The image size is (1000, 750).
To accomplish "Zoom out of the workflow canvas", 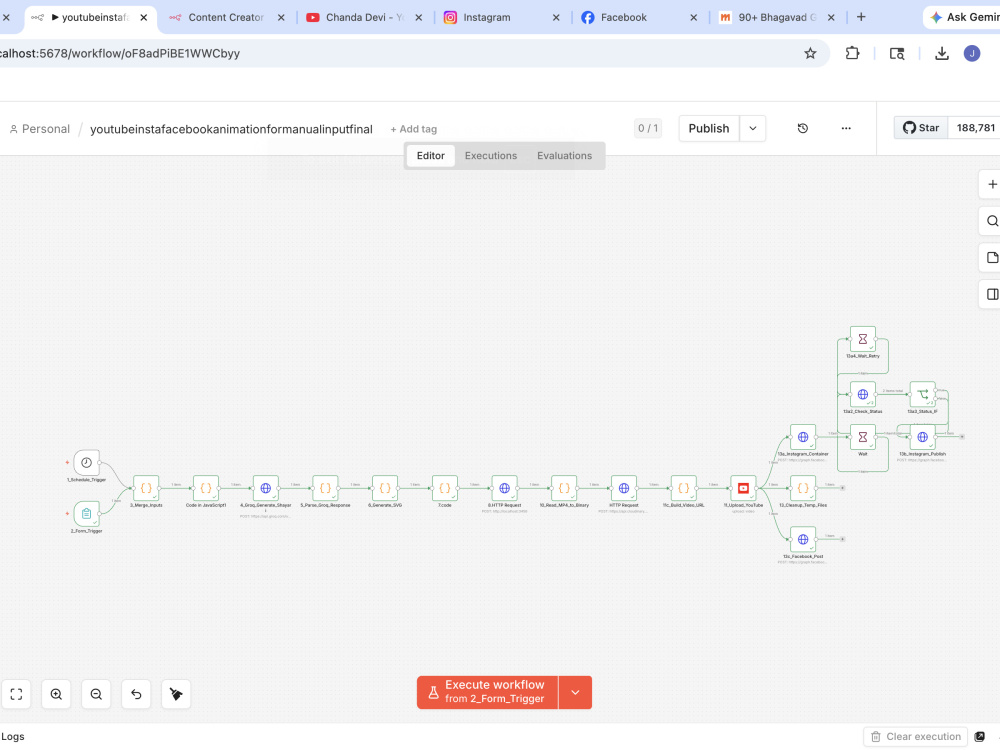I will (x=96, y=694).
